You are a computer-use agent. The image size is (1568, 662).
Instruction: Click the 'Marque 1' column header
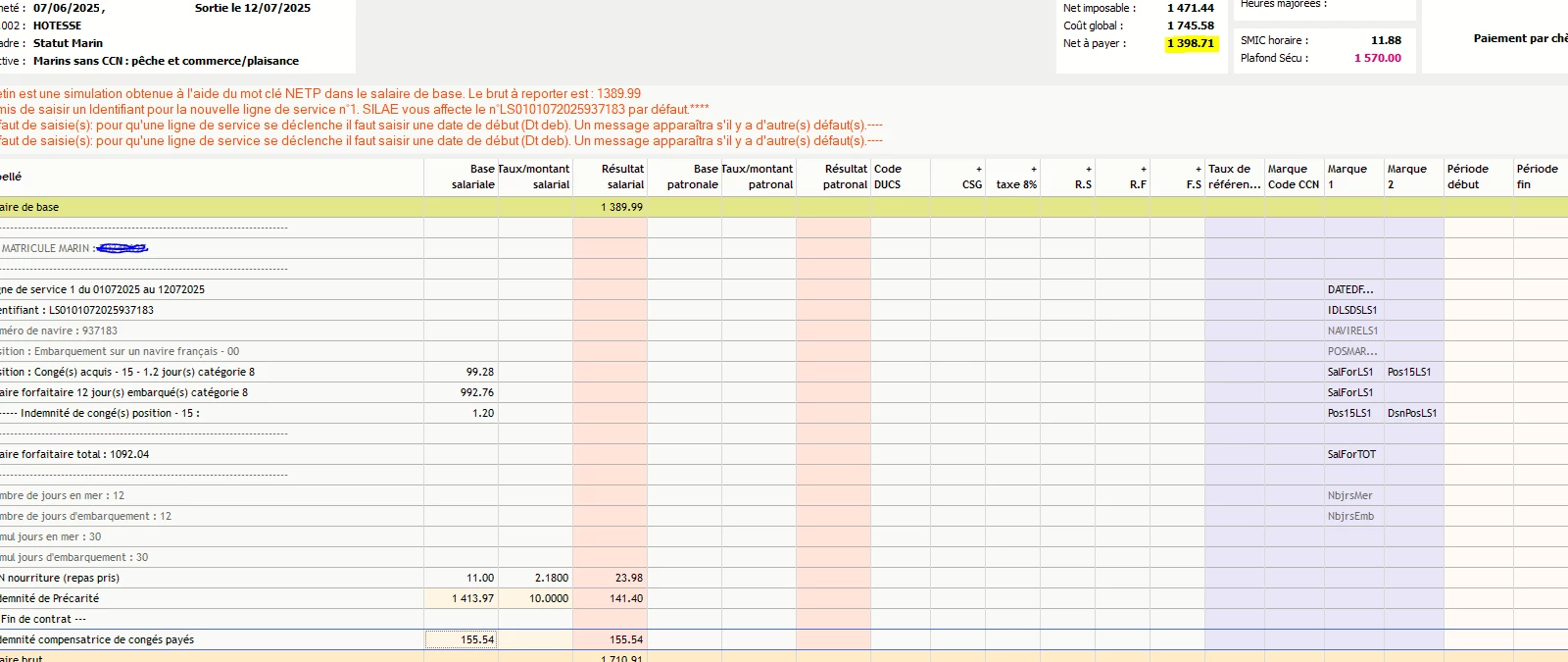[x=1354, y=177]
